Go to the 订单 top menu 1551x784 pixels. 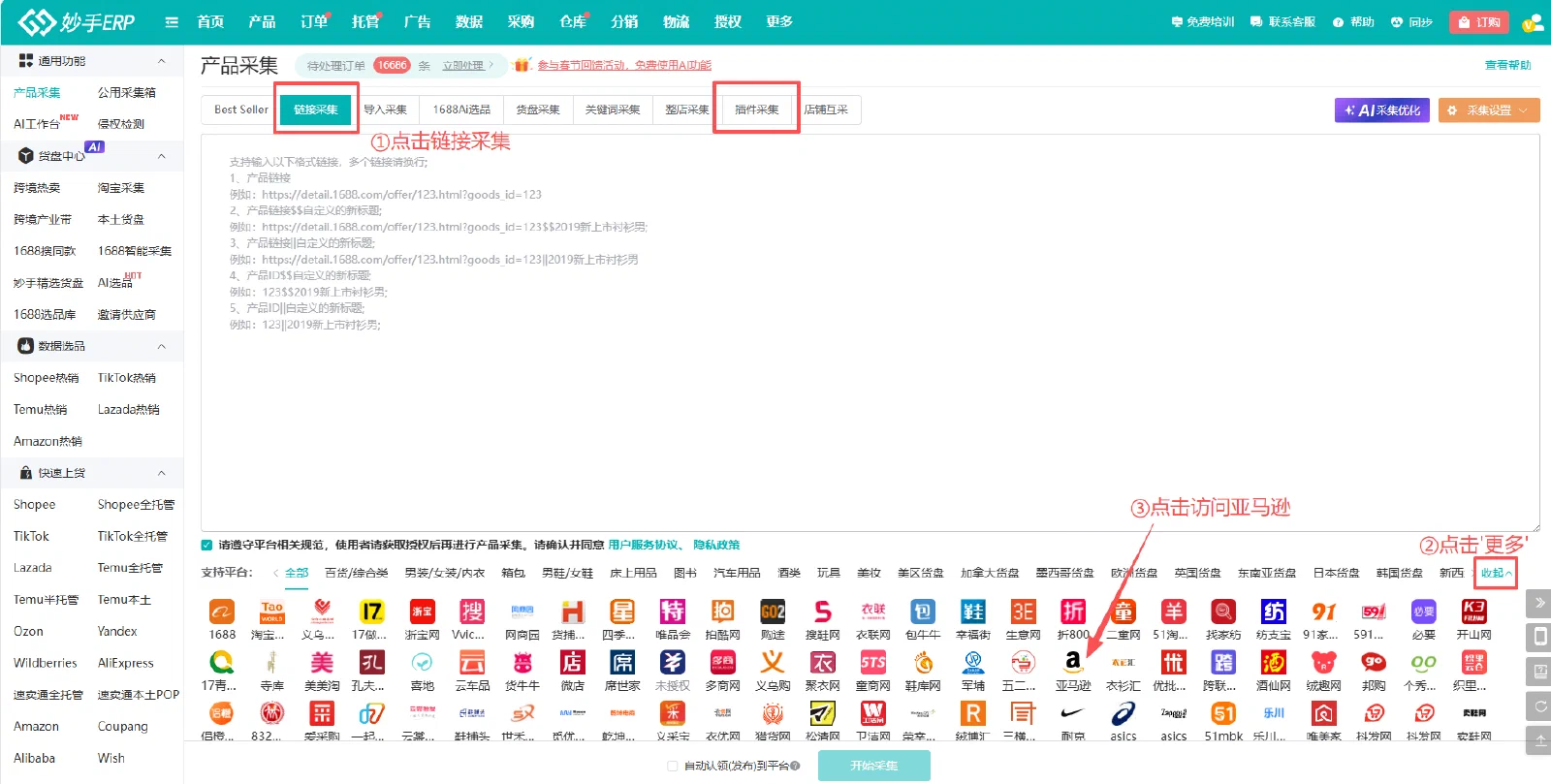click(314, 22)
